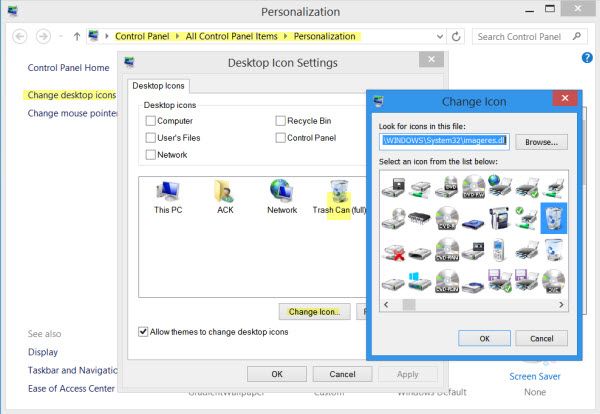The image size is (600, 414).
Task: Open the Change mouse pointers link
Action: (x=72, y=113)
